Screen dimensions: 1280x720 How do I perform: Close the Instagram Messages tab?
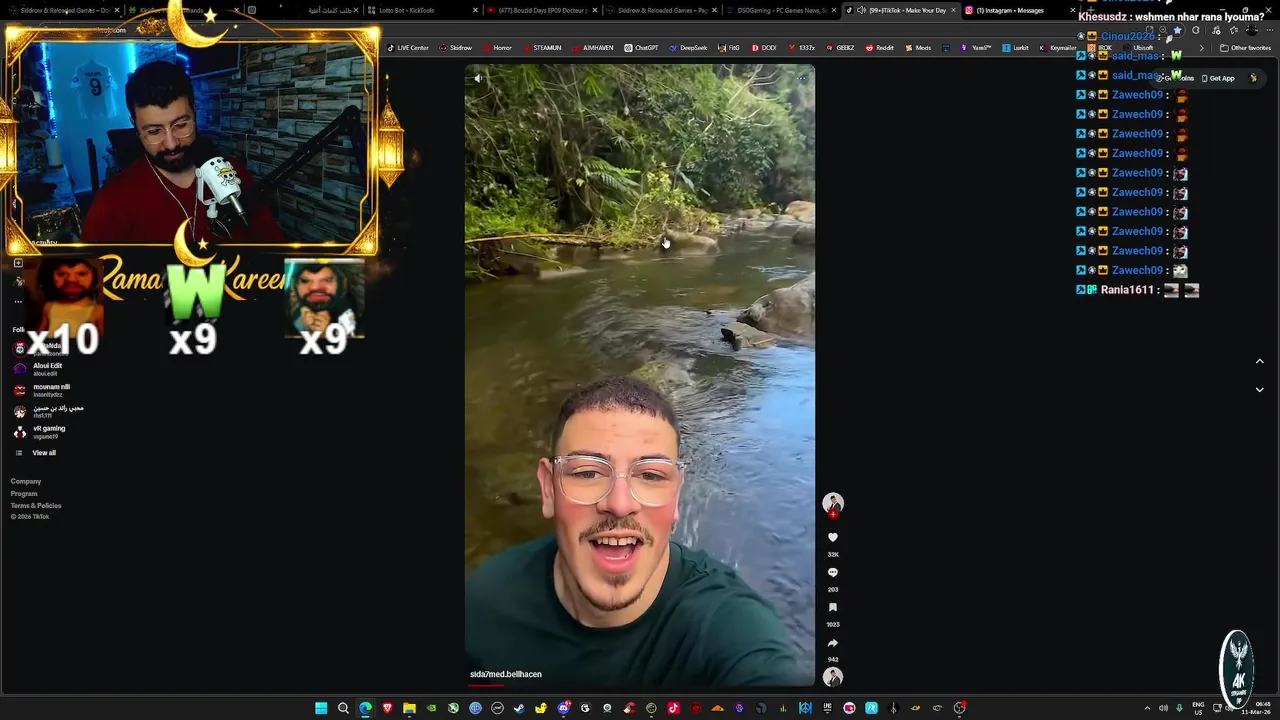point(1072,10)
